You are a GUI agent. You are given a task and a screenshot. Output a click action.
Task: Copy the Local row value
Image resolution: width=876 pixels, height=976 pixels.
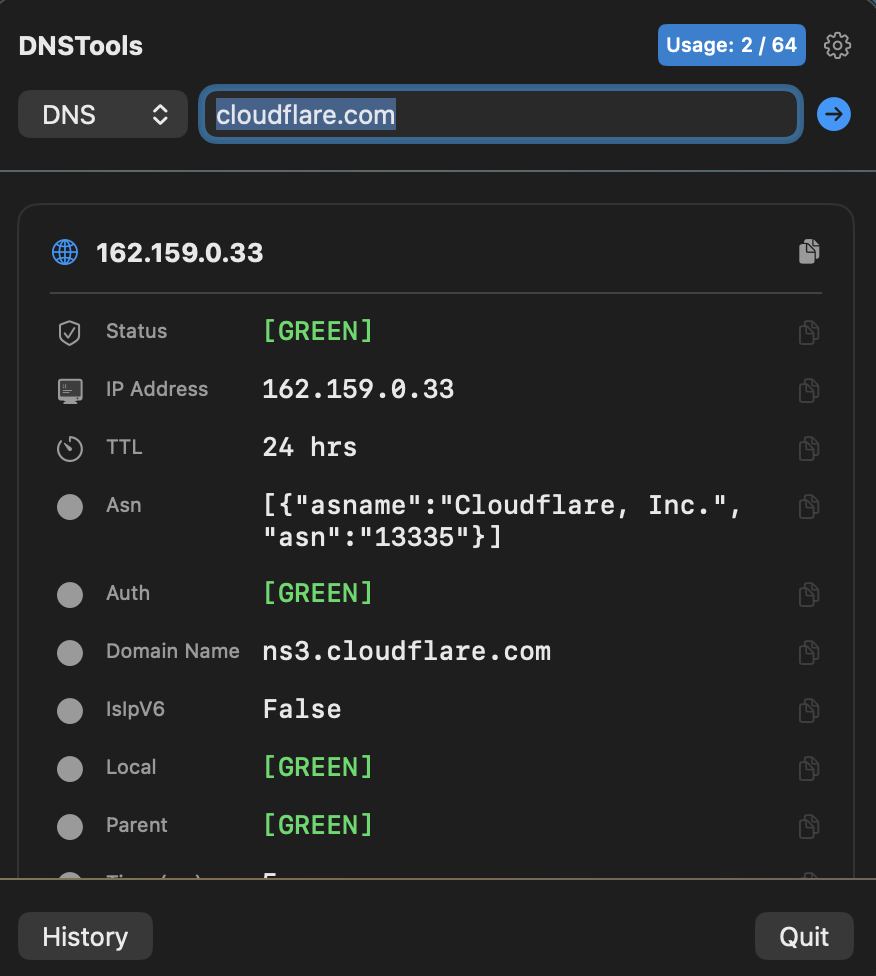pos(809,768)
